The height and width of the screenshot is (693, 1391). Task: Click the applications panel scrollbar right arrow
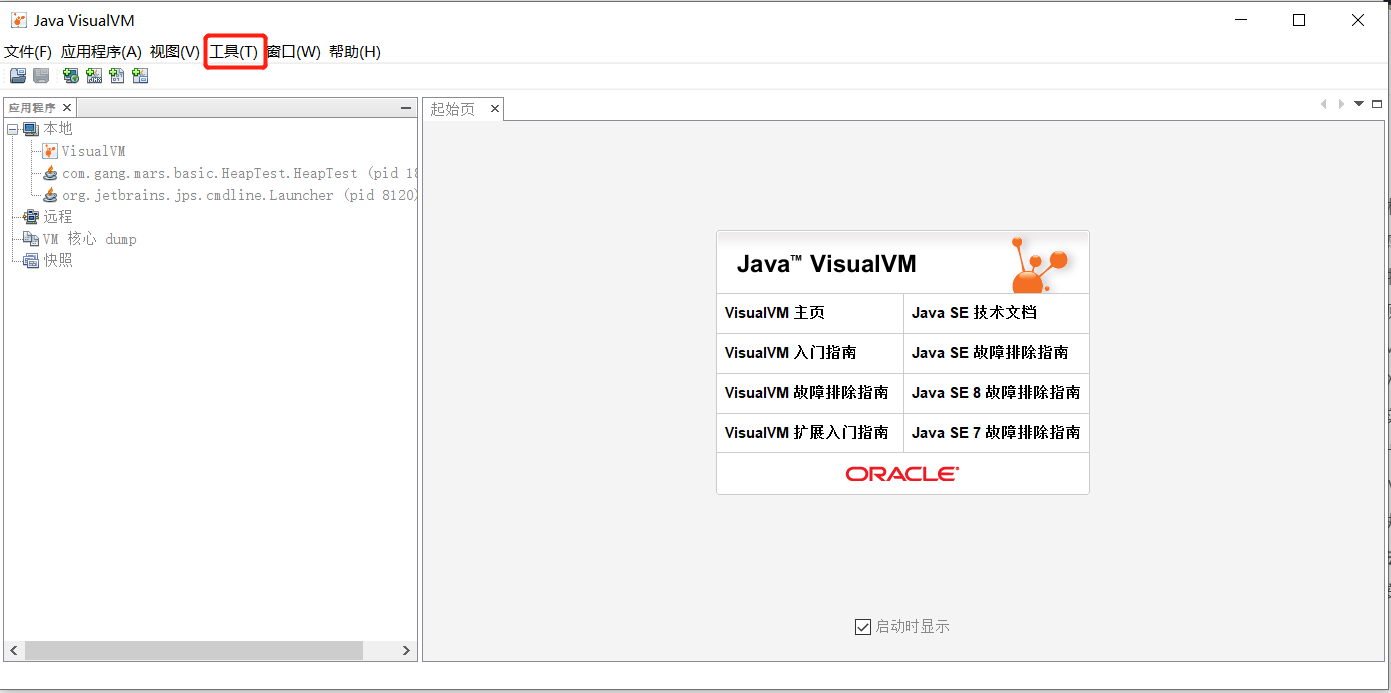(406, 650)
